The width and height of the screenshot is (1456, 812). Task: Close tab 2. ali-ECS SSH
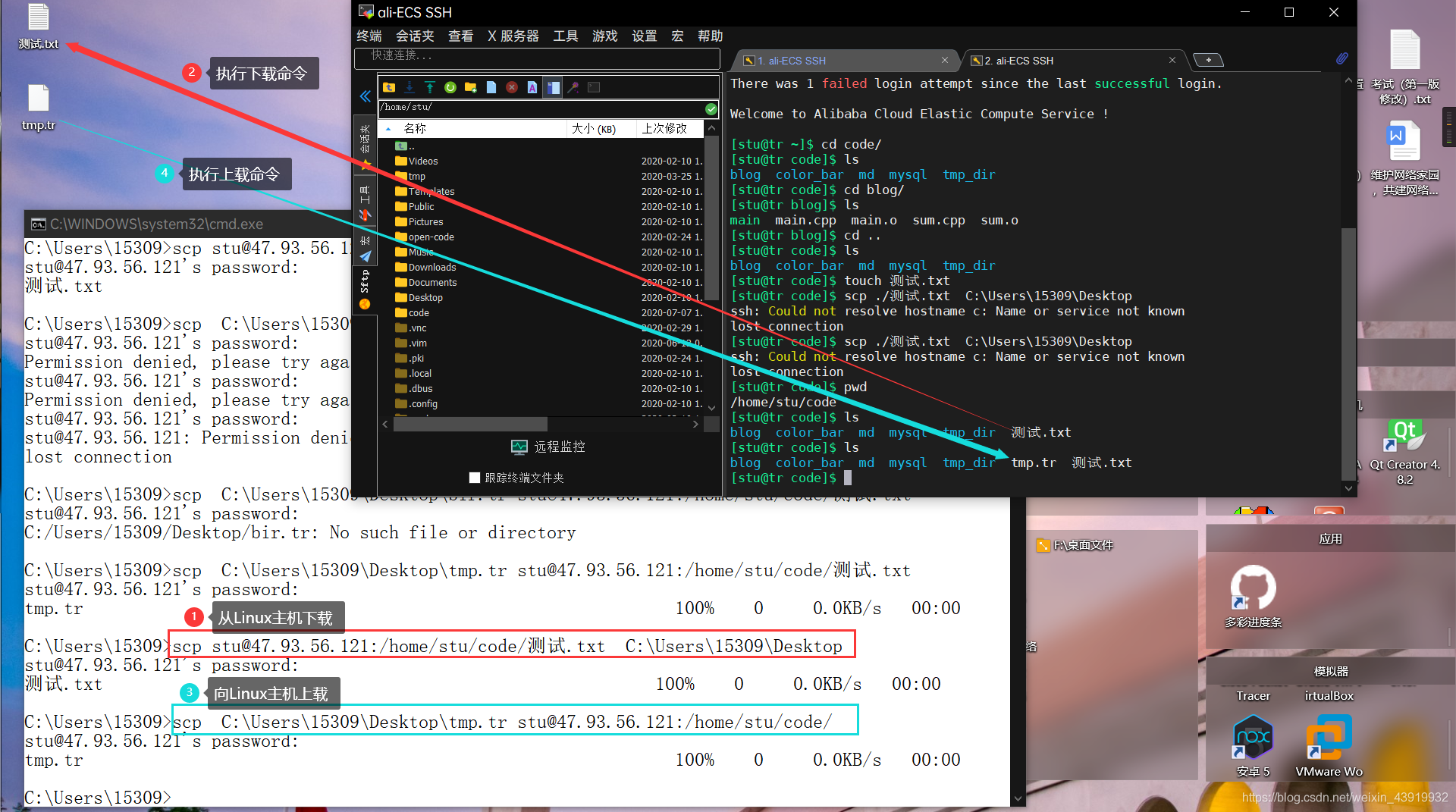pos(1172,60)
